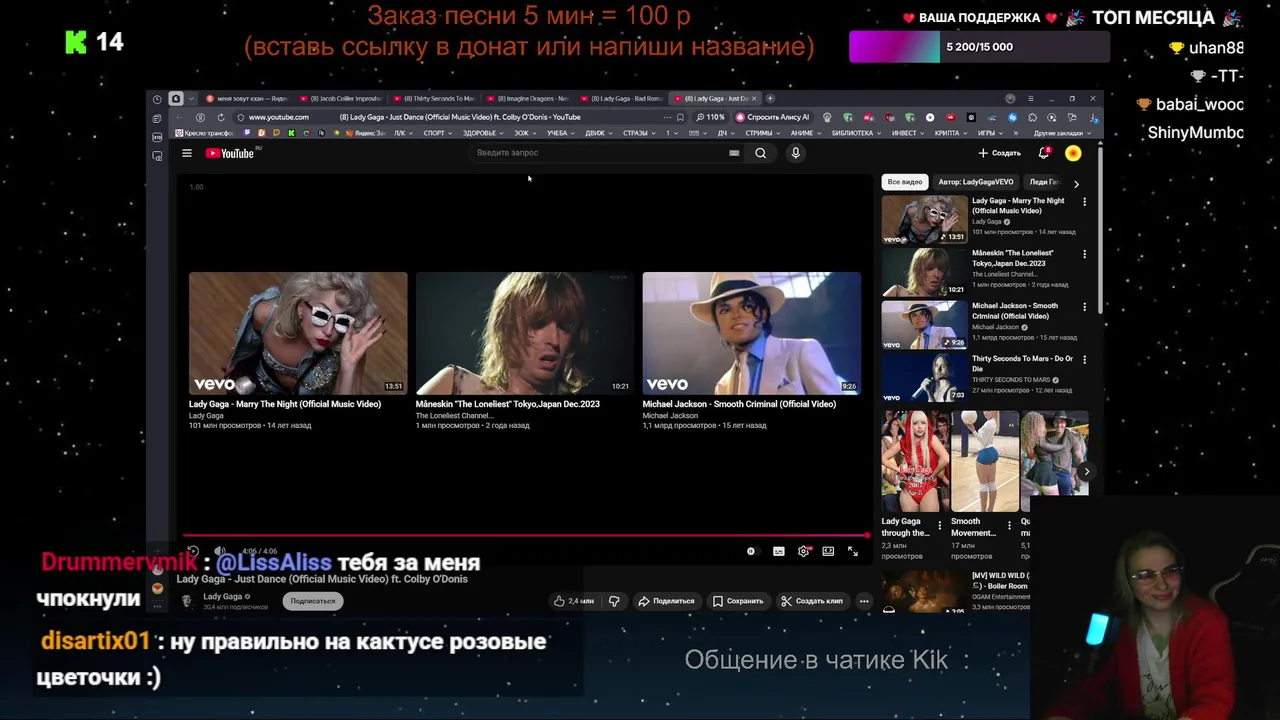Click the Подписаться subscribe button
The height and width of the screenshot is (720, 1280).
[313, 601]
